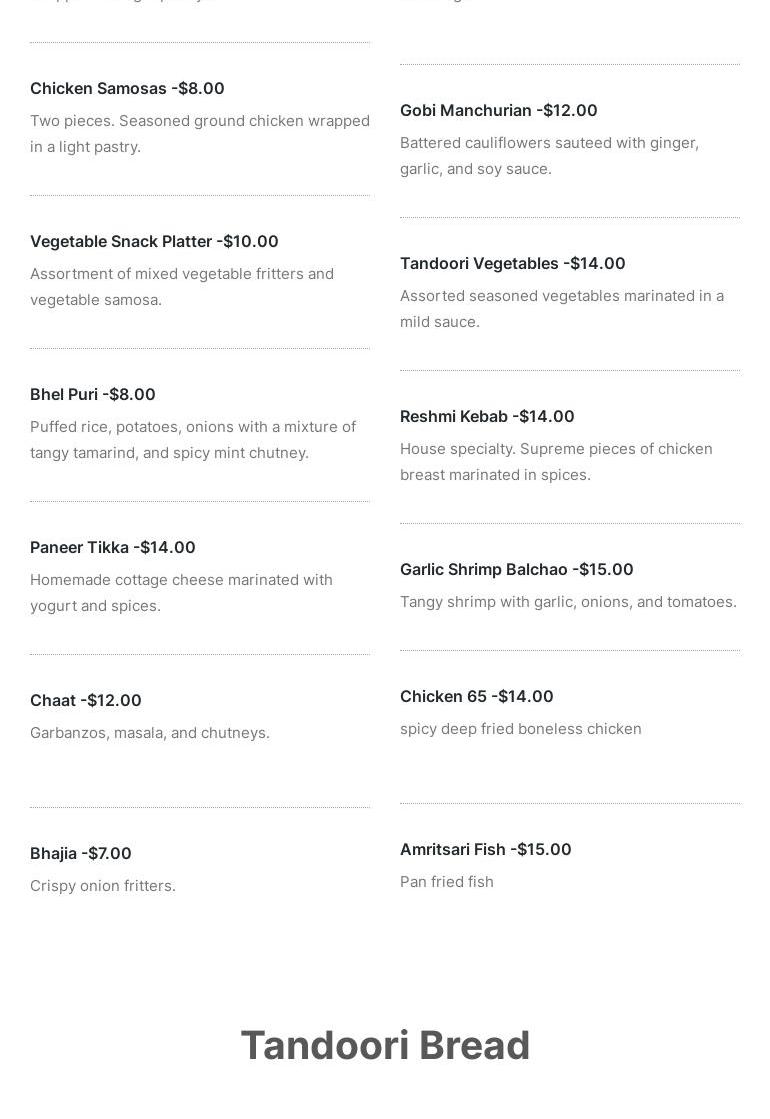Select the Amritsari Fish menu item title
The image size is (770, 1119).
(485, 849)
